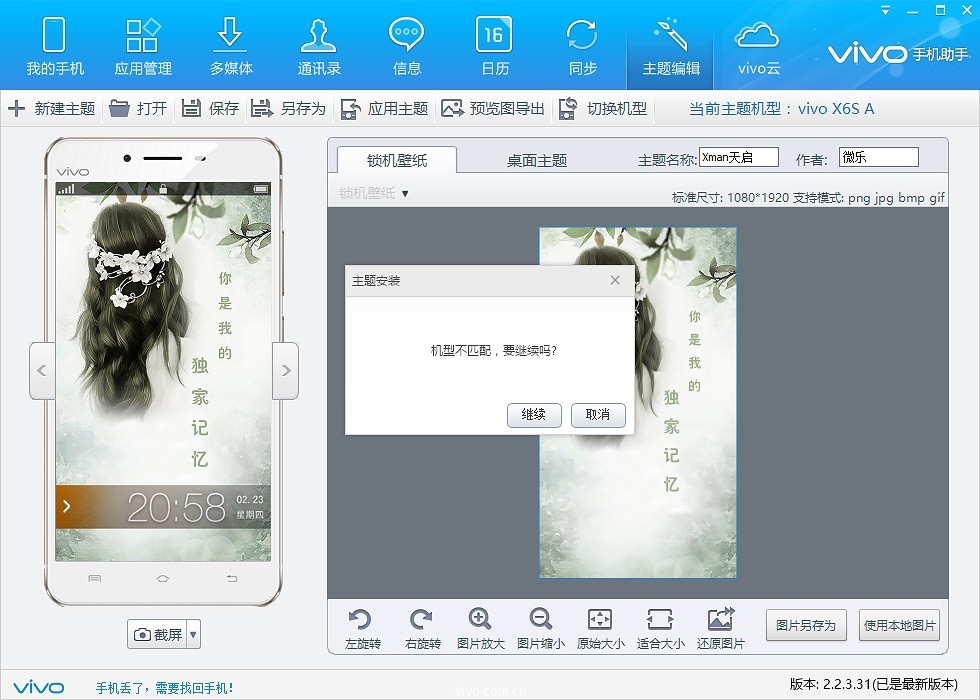This screenshot has height=700, width=980.
Task: Go to previous phone preview page
Action: (42, 371)
